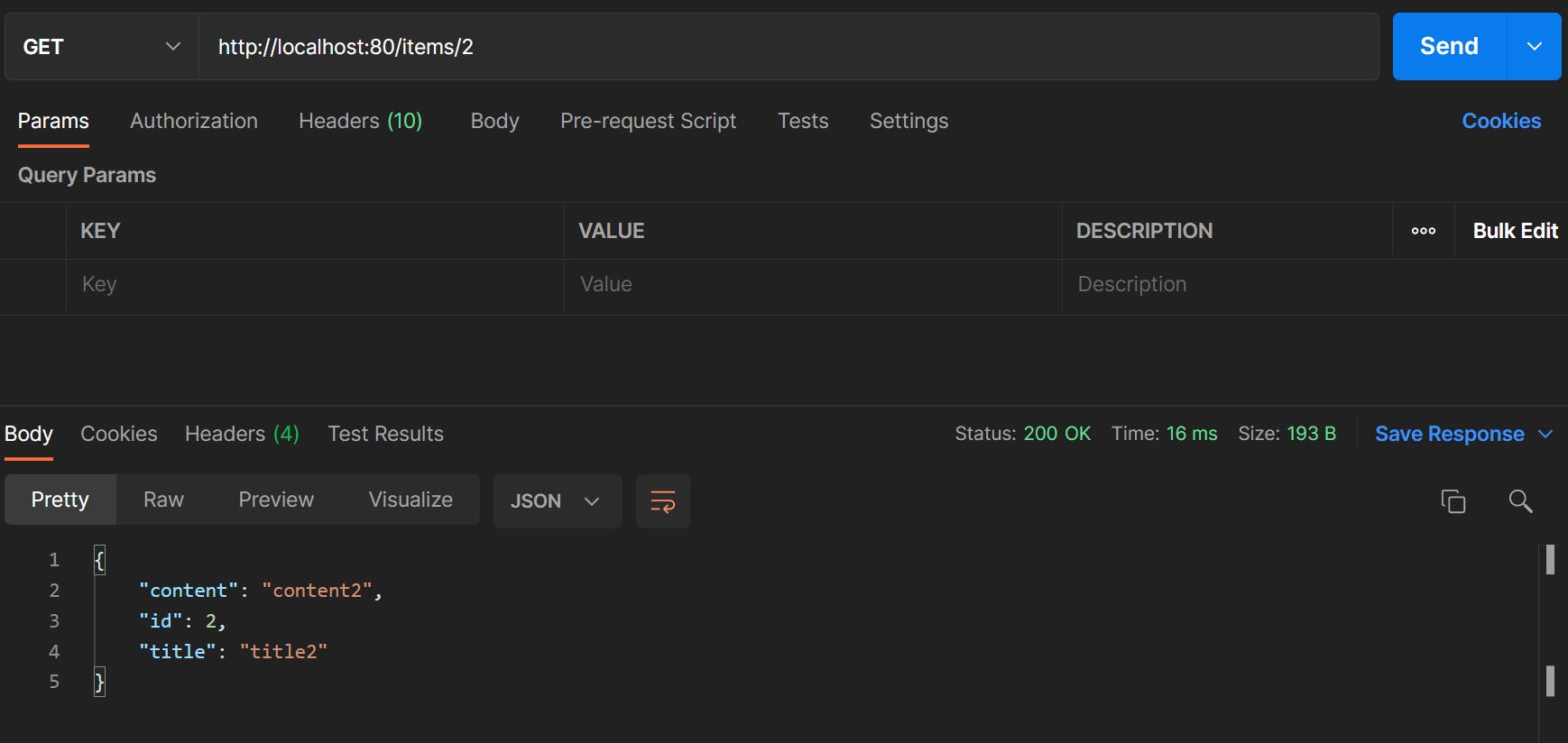Open the Cookies link
Screen dimensions: 1568x743
pos(1501,121)
